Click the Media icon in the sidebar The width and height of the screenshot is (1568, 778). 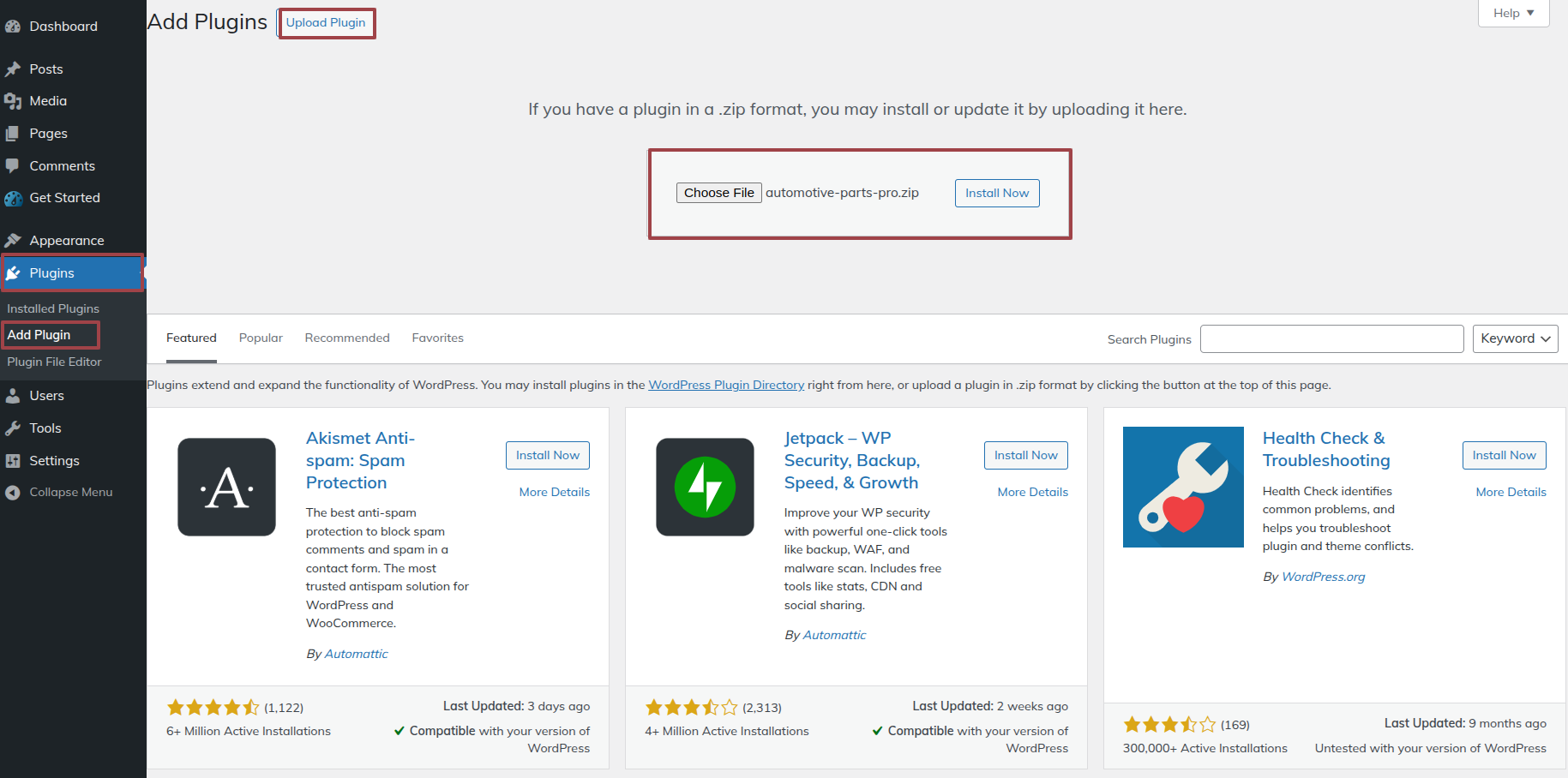click(x=13, y=101)
